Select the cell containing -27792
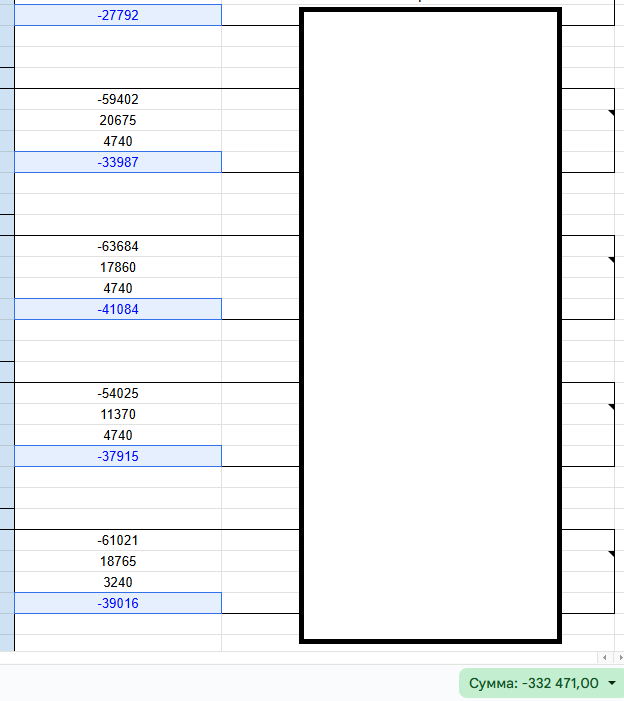 (x=118, y=15)
